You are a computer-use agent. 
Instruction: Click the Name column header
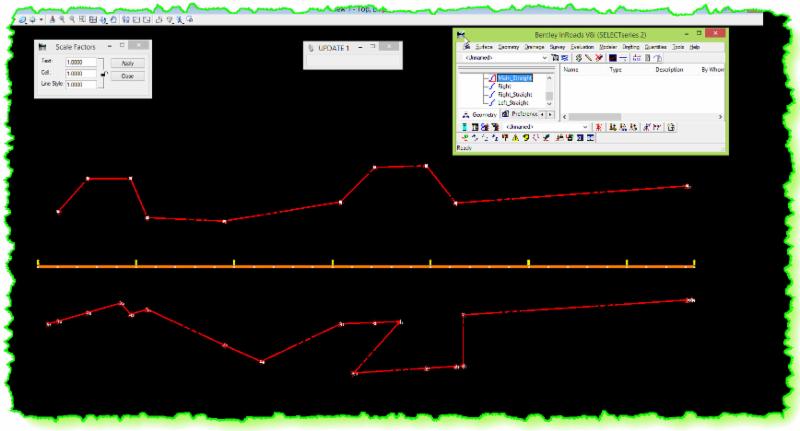point(571,69)
